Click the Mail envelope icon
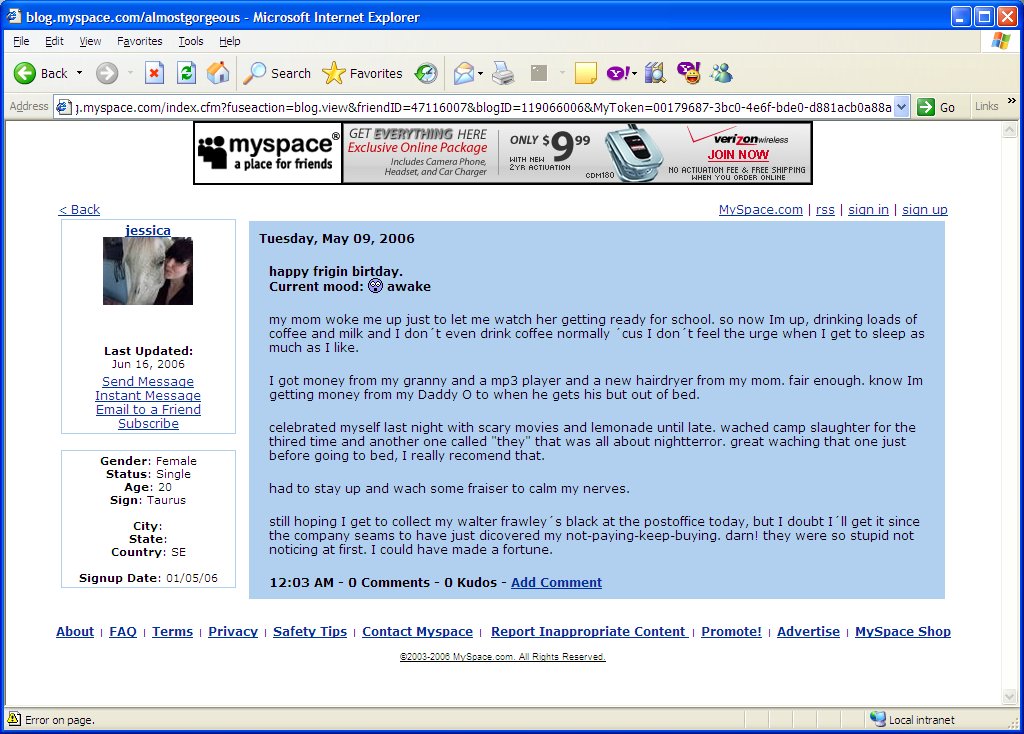 464,73
